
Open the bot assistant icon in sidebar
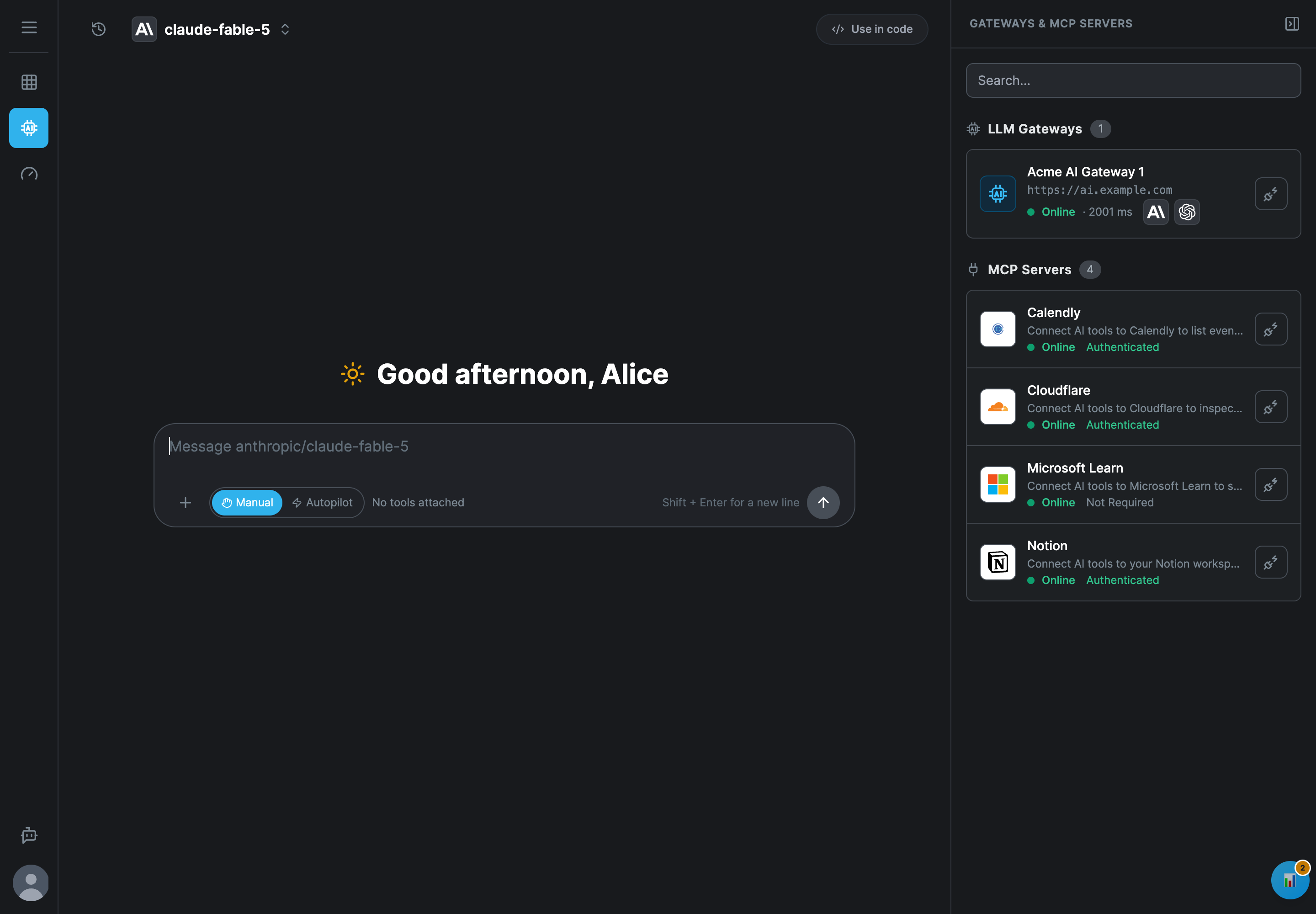pos(29,835)
